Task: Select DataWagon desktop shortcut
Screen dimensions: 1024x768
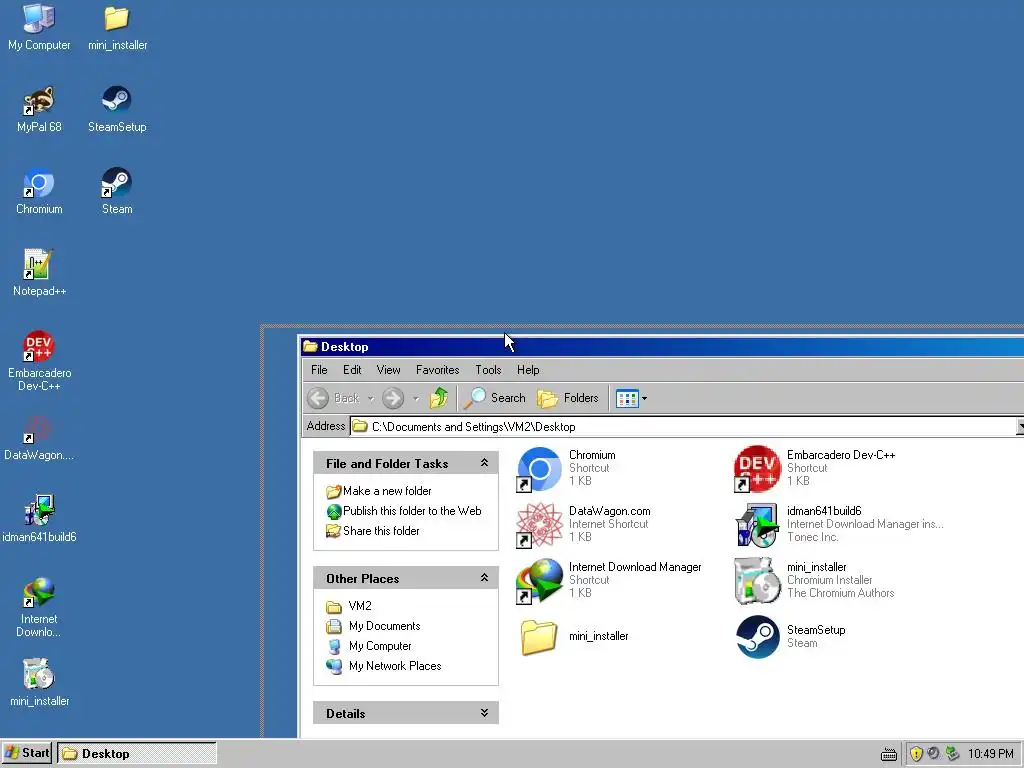Action: pyautogui.click(x=39, y=438)
